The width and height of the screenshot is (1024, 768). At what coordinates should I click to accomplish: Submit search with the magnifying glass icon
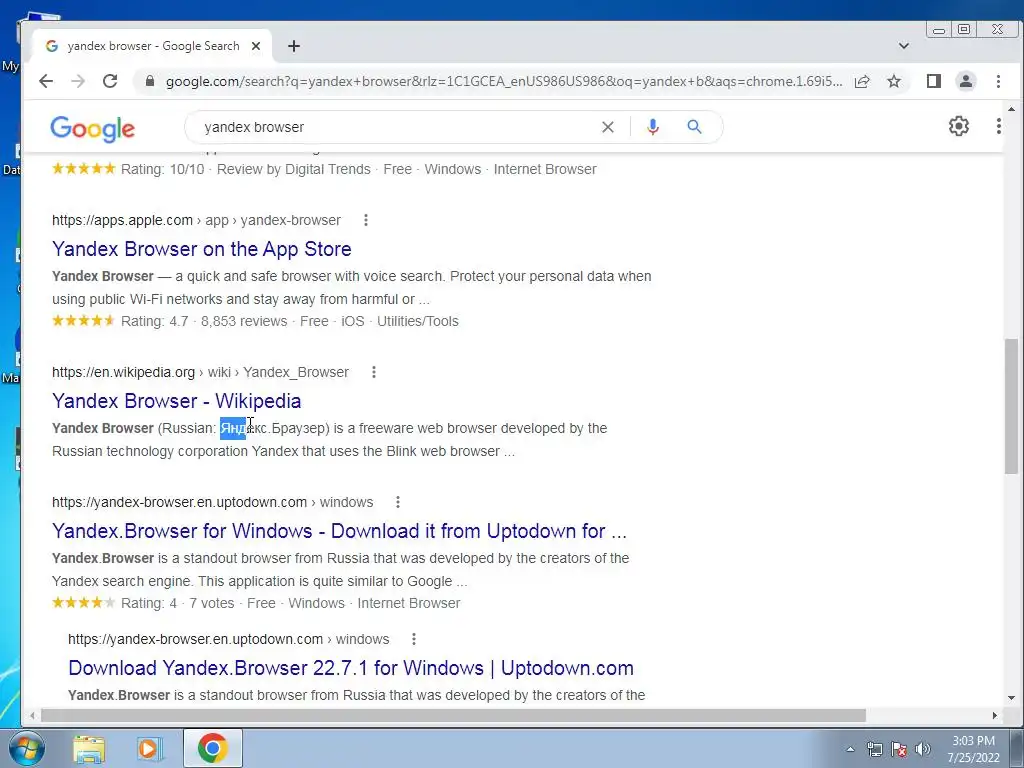[x=694, y=127]
